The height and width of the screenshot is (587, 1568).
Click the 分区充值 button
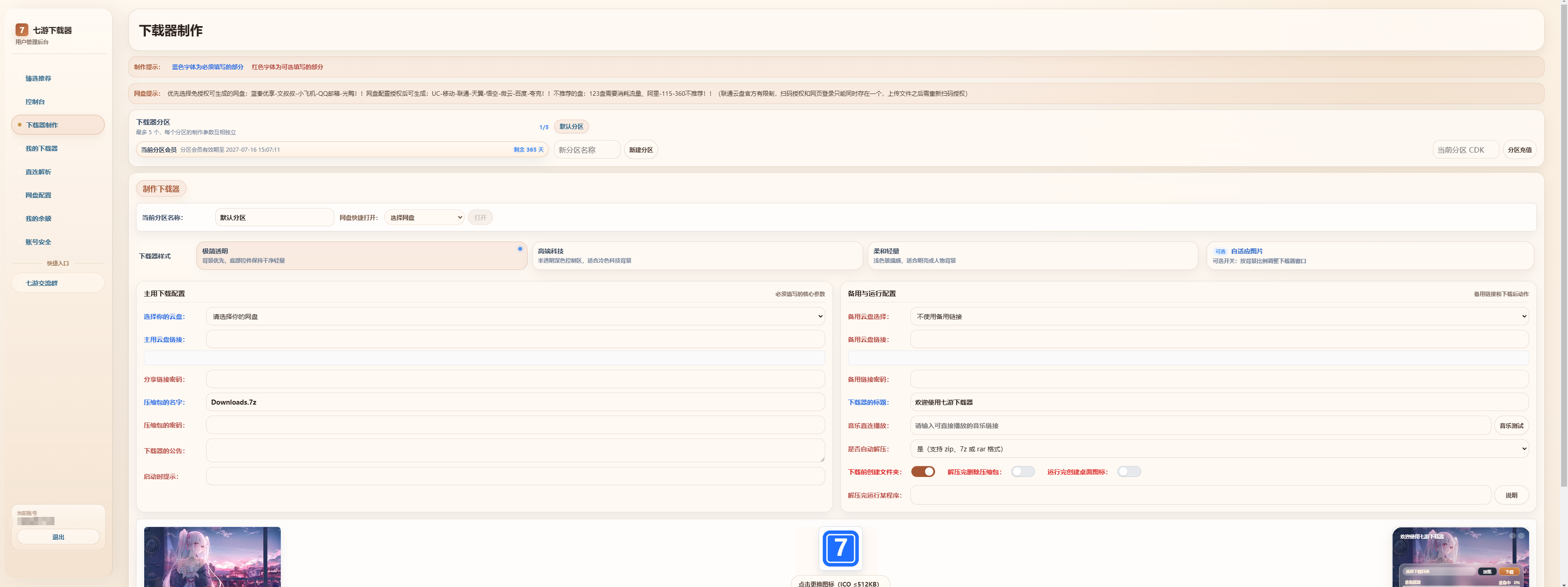(1519, 150)
